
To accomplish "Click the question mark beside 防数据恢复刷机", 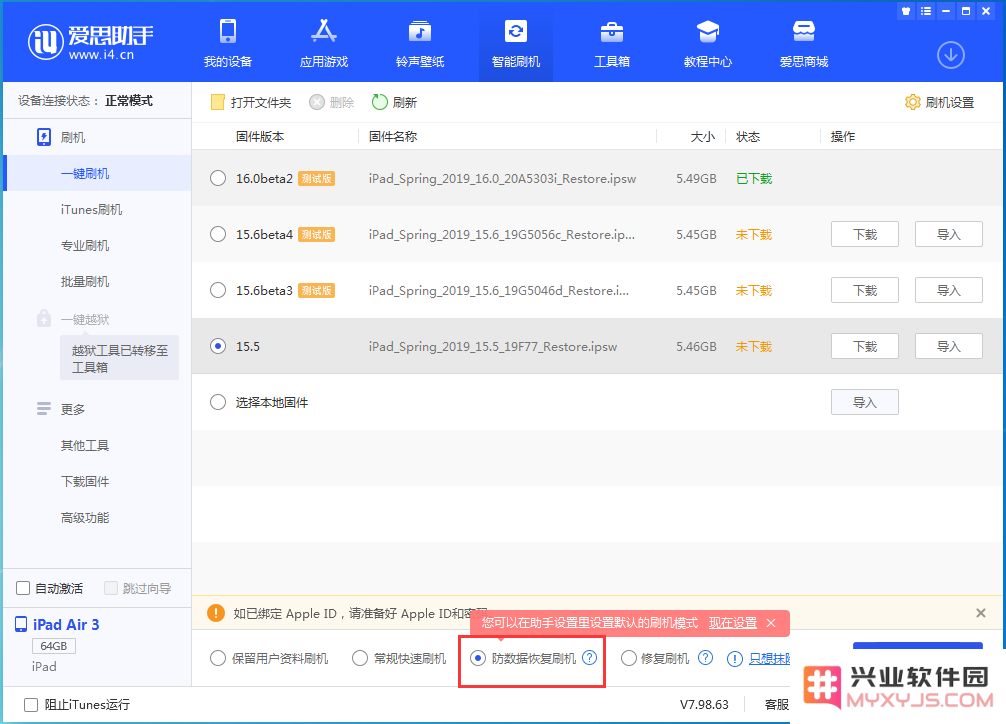I will pyautogui.click(x=590, y=658).
